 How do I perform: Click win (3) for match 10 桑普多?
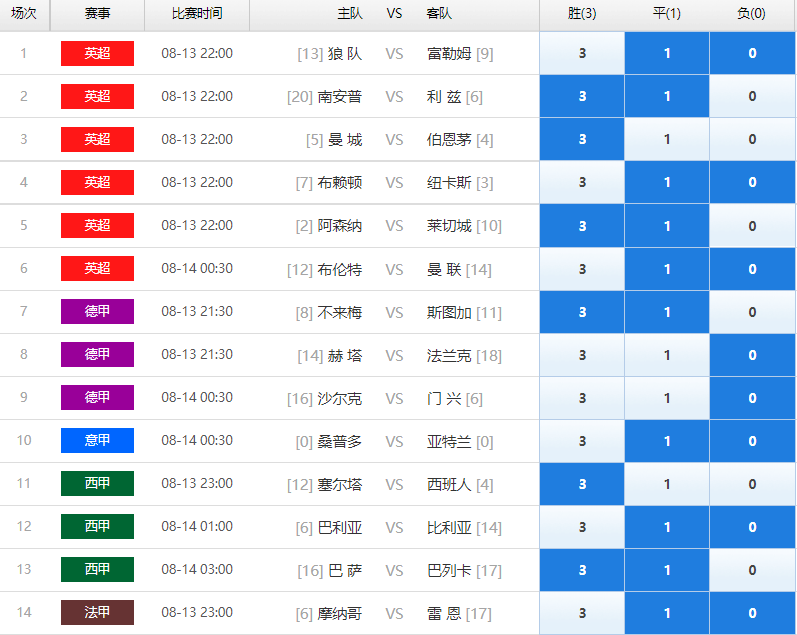click(x=582, y=441)
